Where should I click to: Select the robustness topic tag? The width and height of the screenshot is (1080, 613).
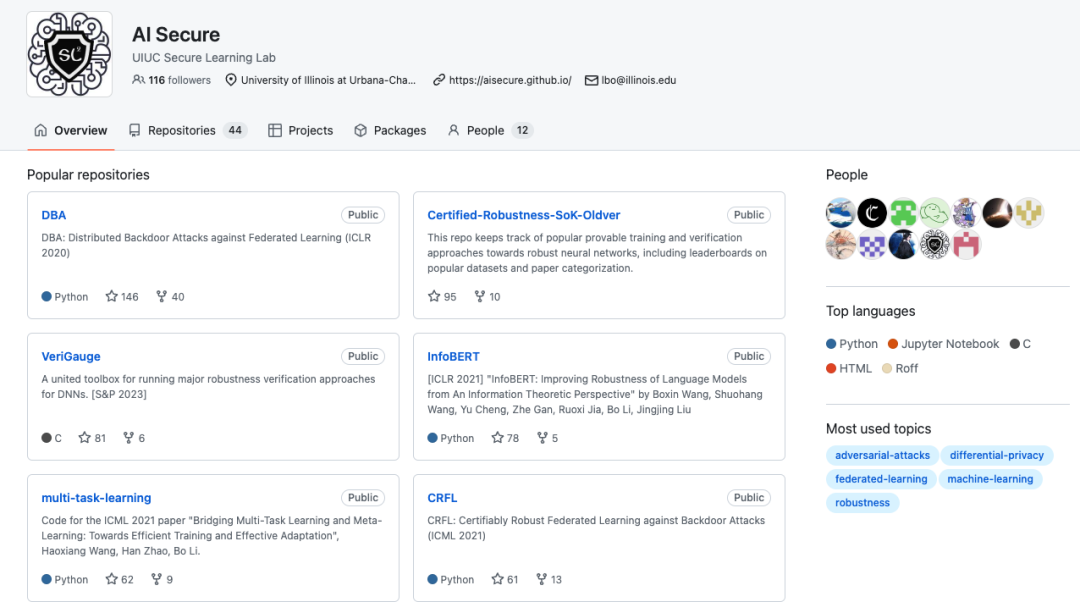coord(862,503)
